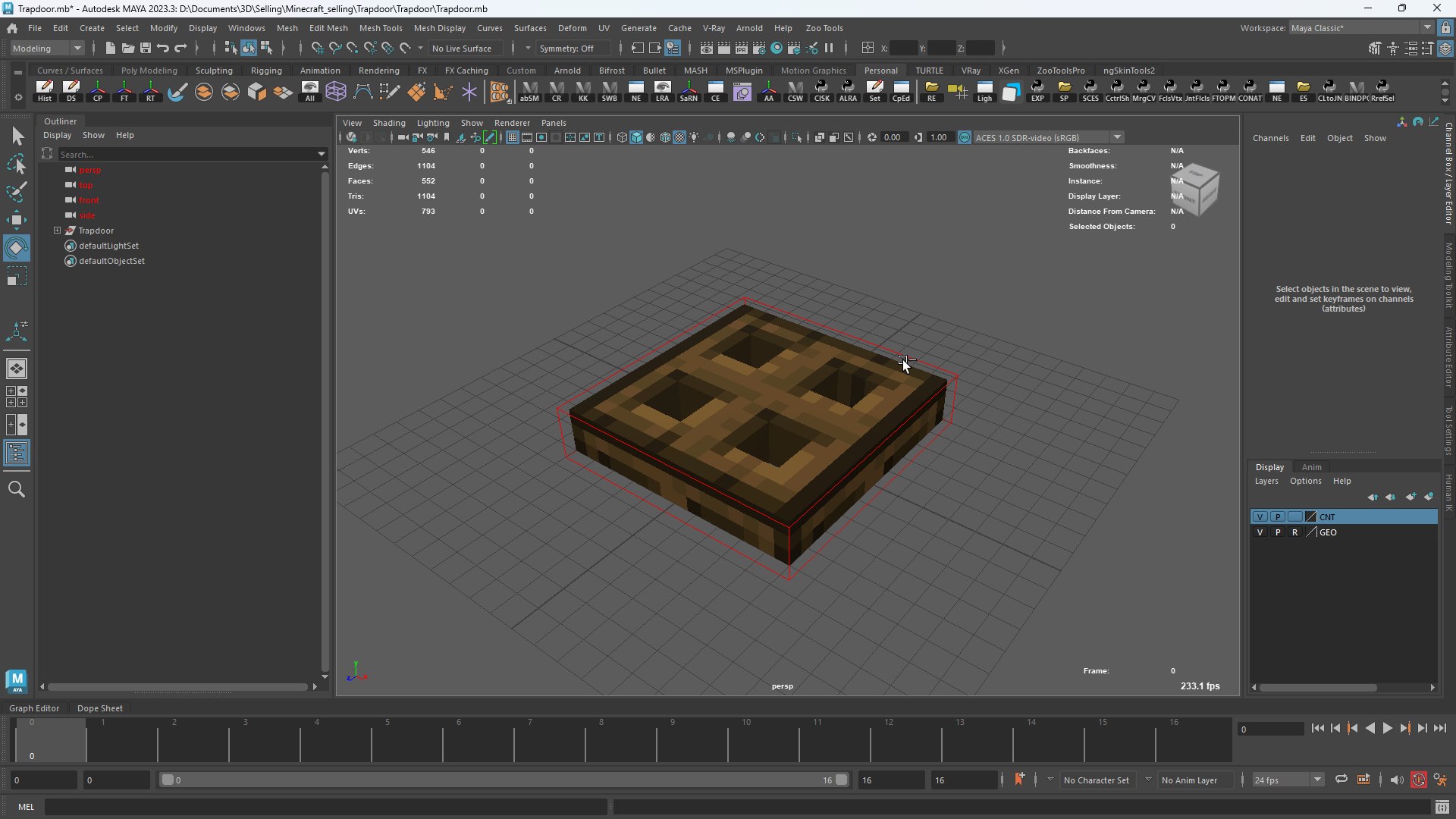Open the Dope Sheet tab
This screenshot has height=819, width=1456.
100,708
